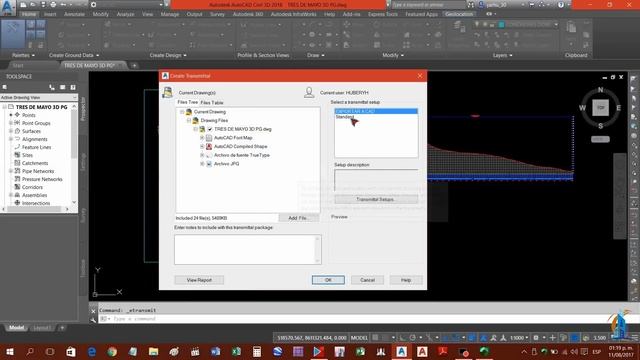
Task: Open Excel from the taskbar
Action: [x=236, y=351]
